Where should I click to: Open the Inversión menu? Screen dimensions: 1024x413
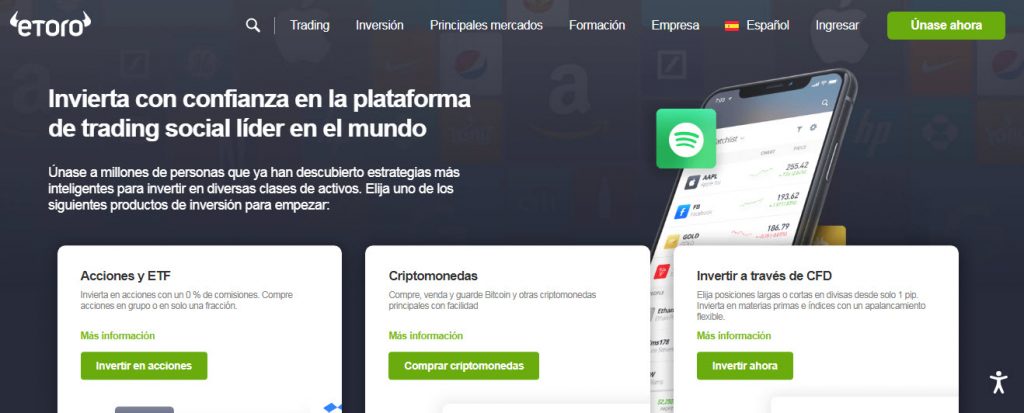[x=379, y=25]
